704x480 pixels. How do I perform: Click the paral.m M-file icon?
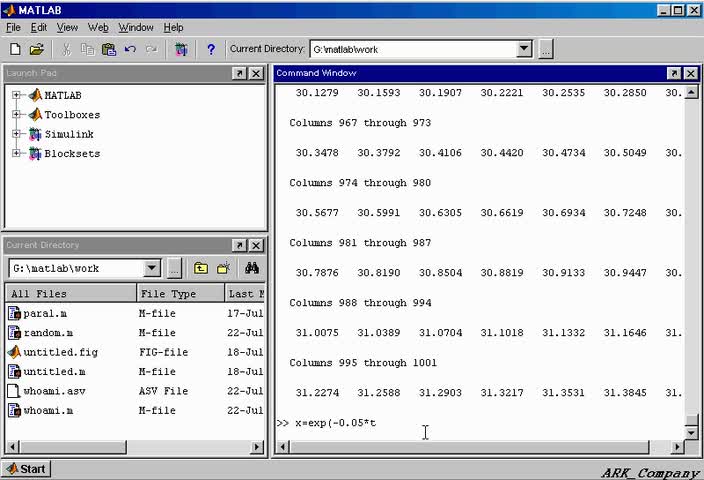(x=14, y=313)
